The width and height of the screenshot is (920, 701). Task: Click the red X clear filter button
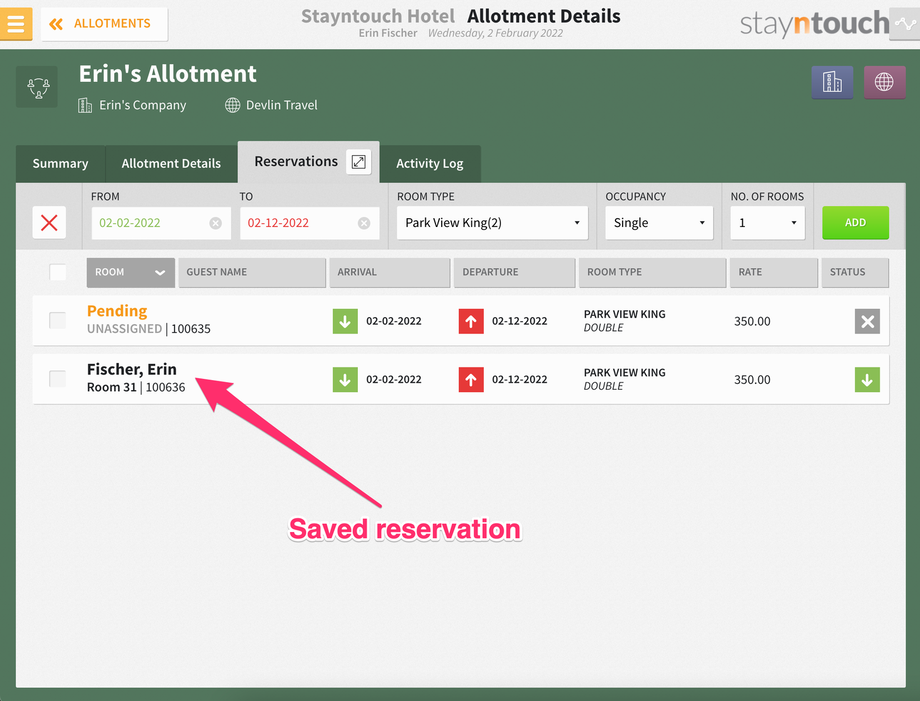pos(49,222)
